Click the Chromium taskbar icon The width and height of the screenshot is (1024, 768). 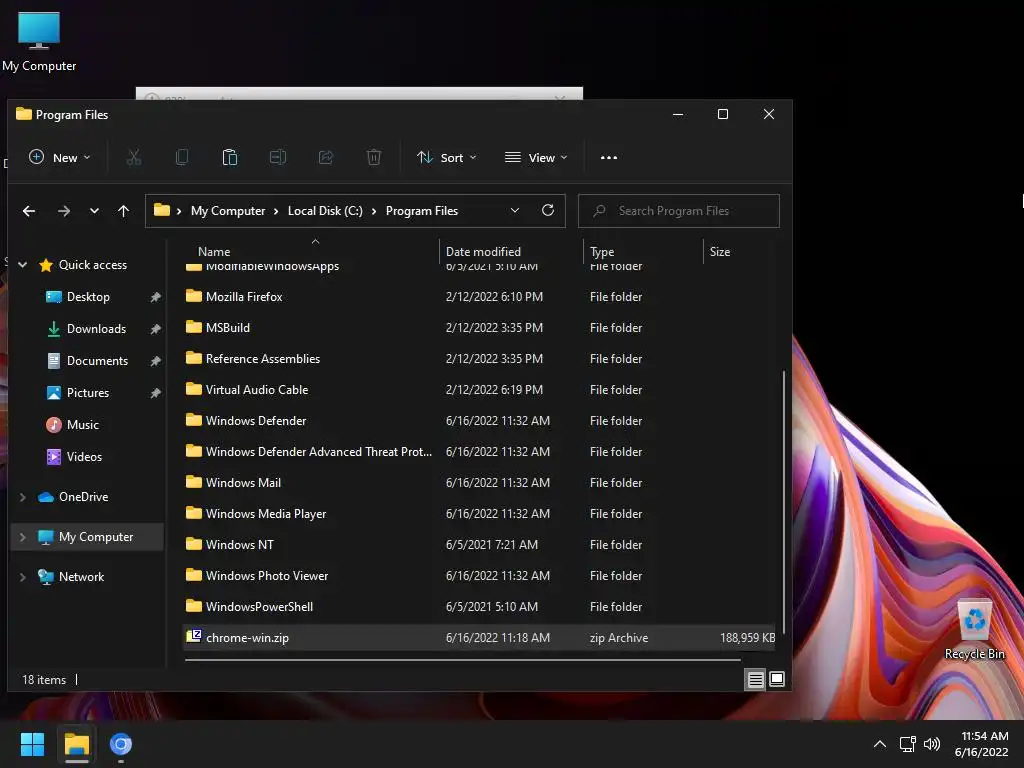tap(121, 744)
